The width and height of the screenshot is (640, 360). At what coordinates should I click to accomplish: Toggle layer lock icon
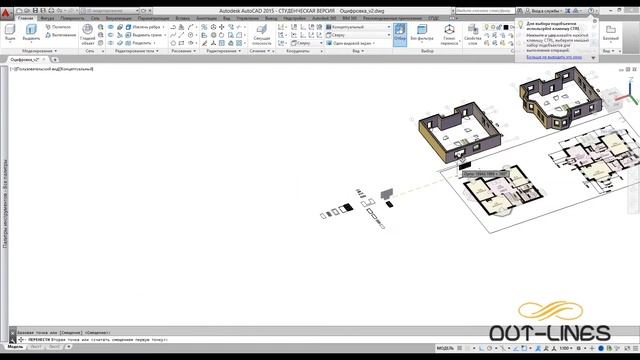click(x=499, y=27)
